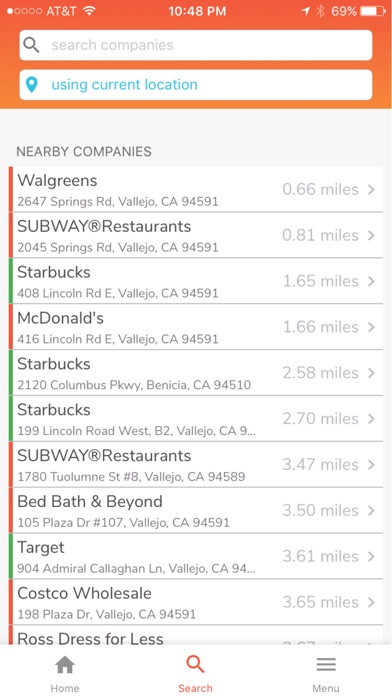Open Ross Dress for Less listing
This screenshot has width=392, height=696.
pyautogui.click(x=196, y=635)
